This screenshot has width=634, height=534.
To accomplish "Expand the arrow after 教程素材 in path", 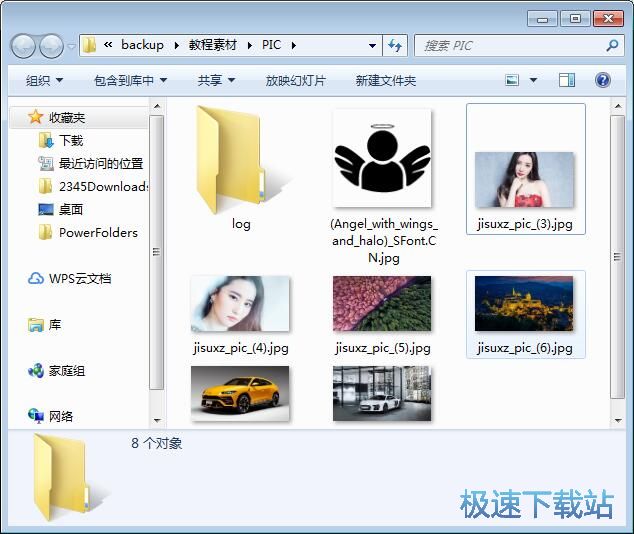I will click(250, 45).
